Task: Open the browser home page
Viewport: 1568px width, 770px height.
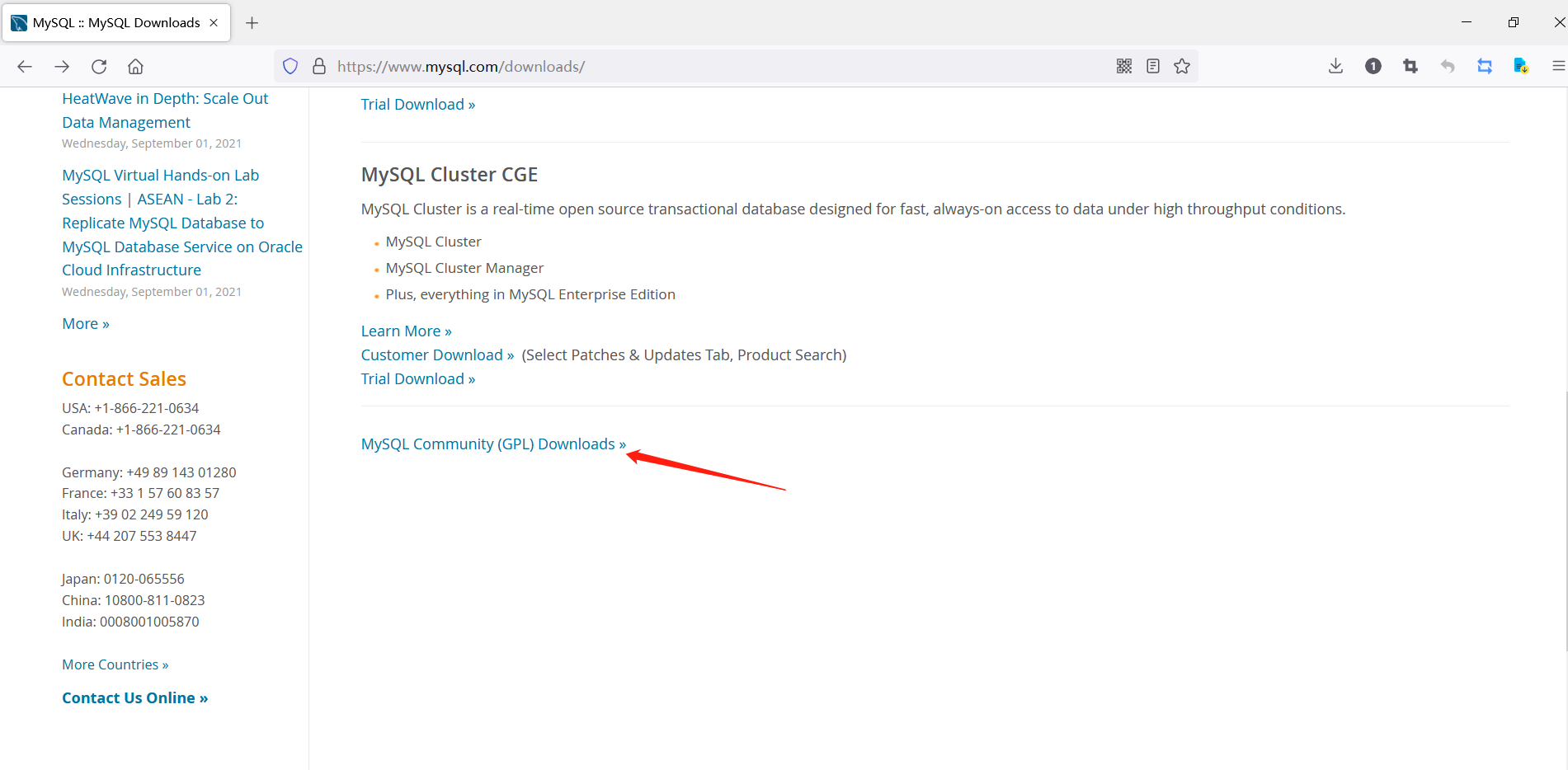Action: pyautogui.click(x=136, y=67)
